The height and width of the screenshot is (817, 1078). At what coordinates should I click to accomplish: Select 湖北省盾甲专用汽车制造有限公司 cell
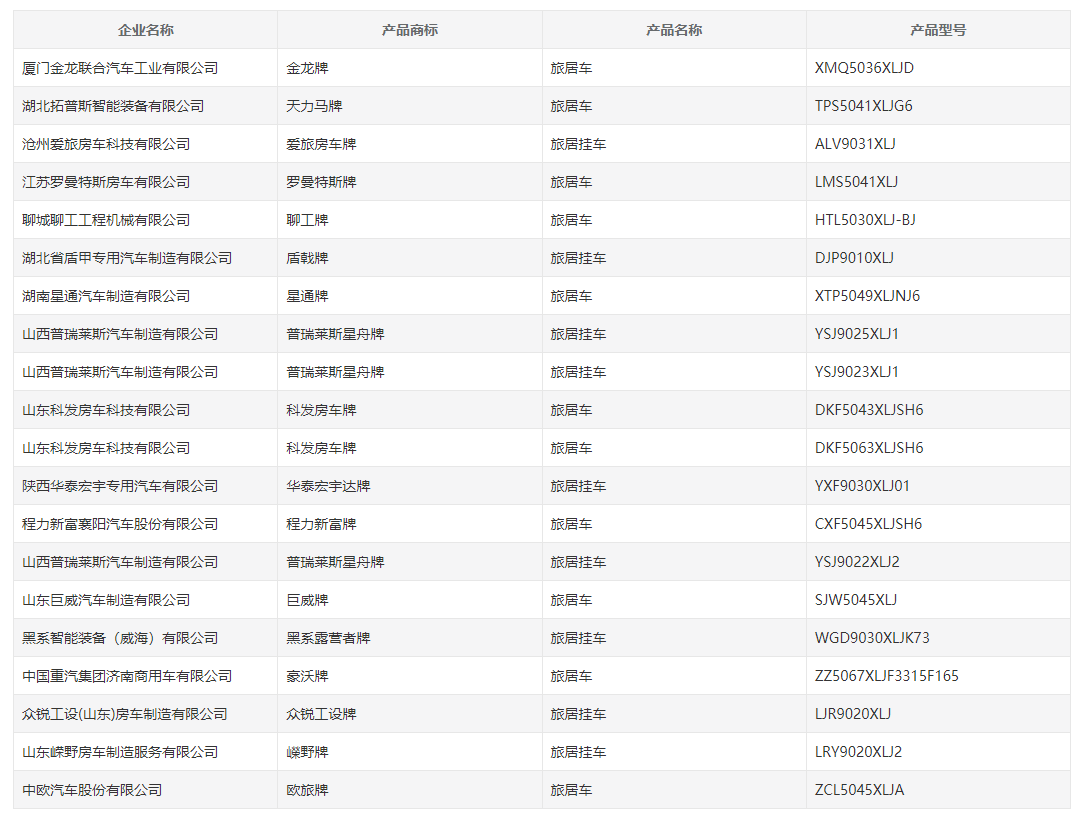(145, 258)
